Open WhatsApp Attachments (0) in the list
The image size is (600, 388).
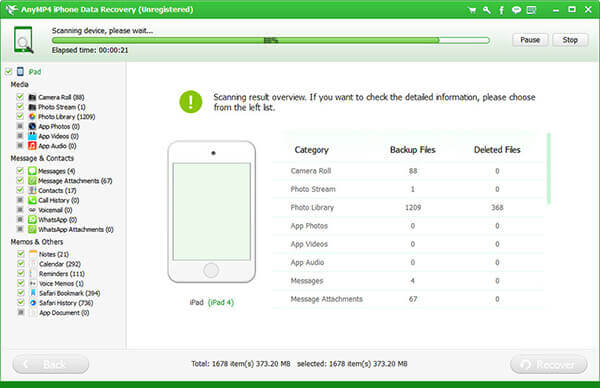click(76, 230)
